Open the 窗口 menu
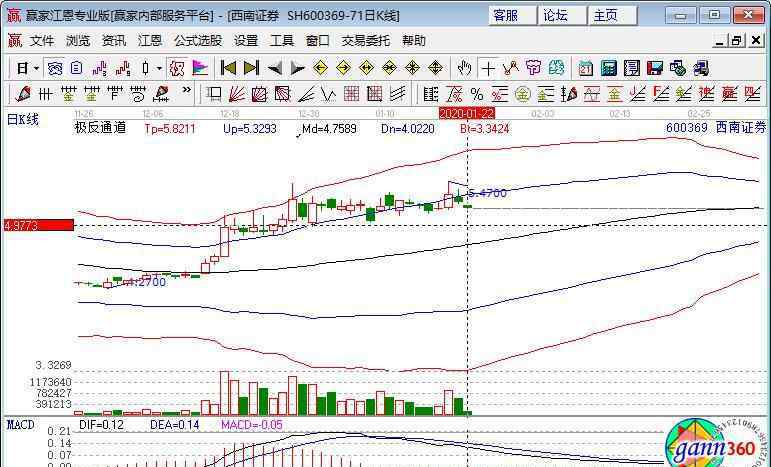771x467 pixels. [x=318, y=41]
